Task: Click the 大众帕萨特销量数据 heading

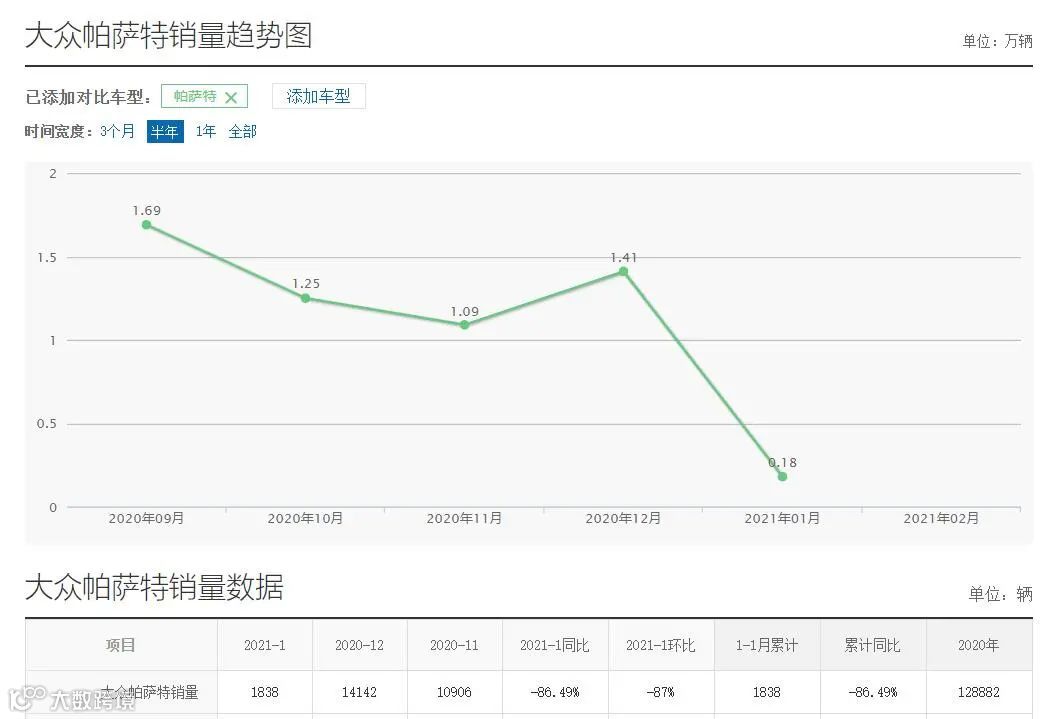Action: 155,587
